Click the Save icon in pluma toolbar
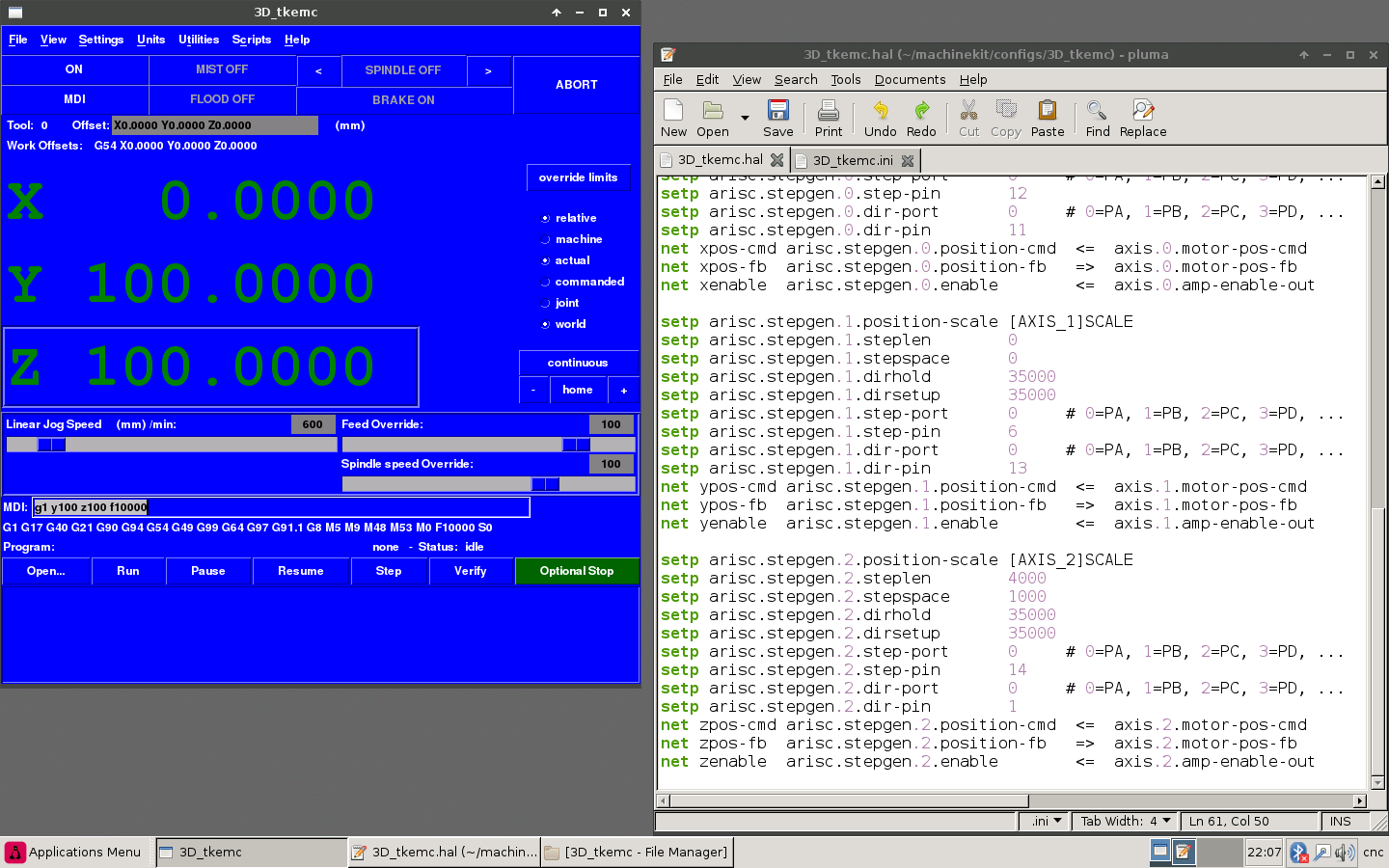The image size is (1389, 868). coord(777,119)
